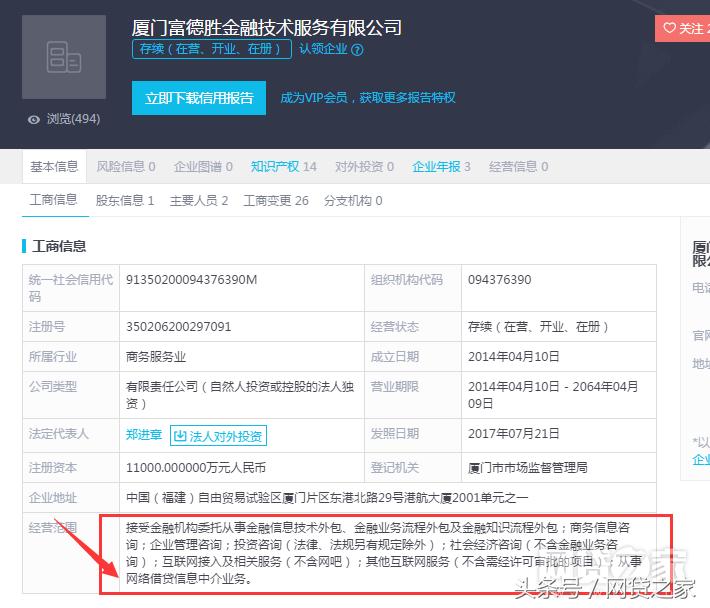Click 营业期限 label cell
Image resolution: width=710 pixels, height=608 pixels.
click(413, 395)
